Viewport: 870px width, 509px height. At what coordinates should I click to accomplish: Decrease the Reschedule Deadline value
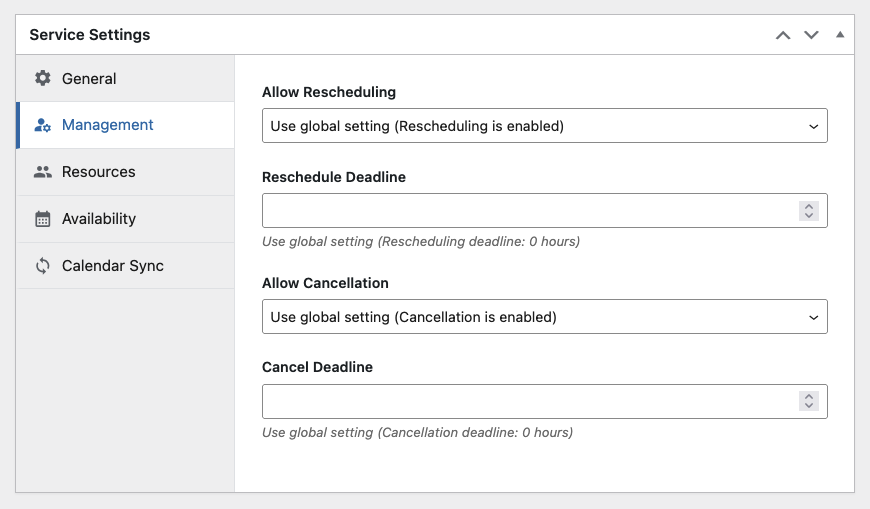tap(809, 215)
